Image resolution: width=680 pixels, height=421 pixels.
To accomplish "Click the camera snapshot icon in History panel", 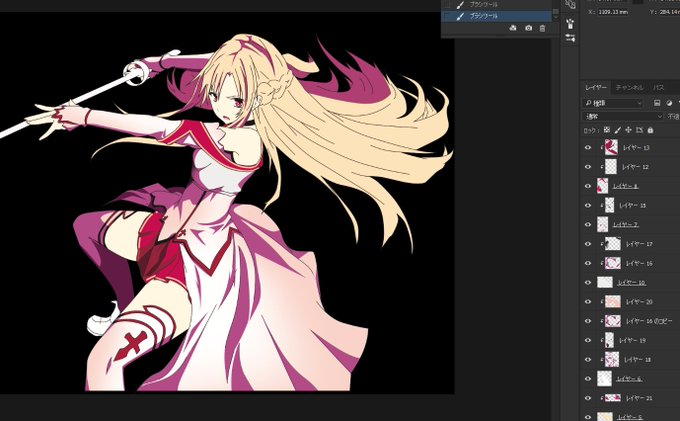I will point(528,28).
